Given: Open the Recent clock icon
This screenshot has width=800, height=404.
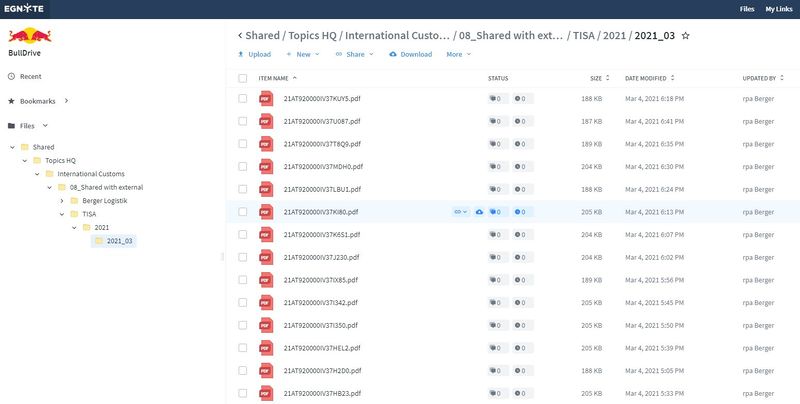Looking at the screenshot, I should coord(11,77).
